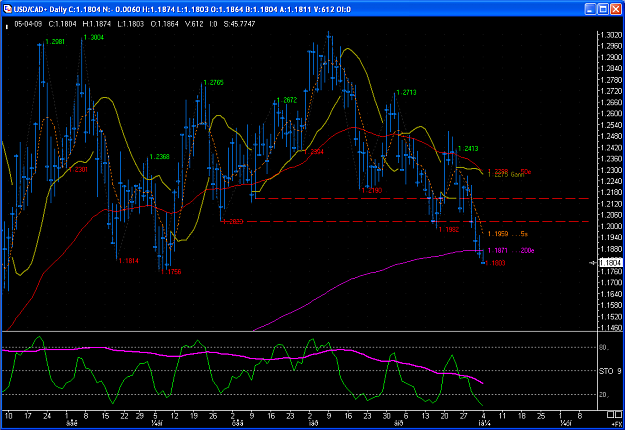Click the 1.2000 price axis value
The height and width of the screenshot is (430, 625).
(611, 226)
